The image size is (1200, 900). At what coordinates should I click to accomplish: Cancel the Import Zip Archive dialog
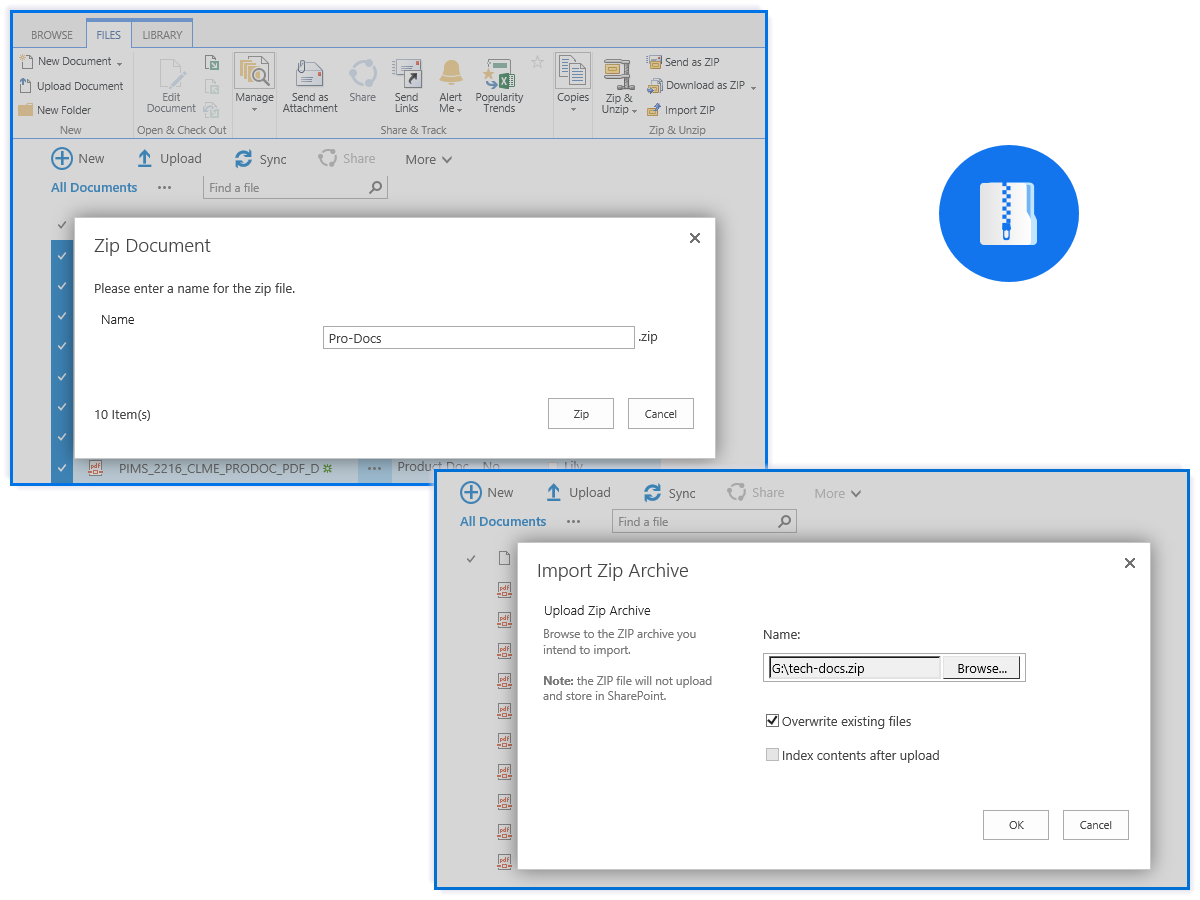pyautogui.click(x=1096, y=825)
